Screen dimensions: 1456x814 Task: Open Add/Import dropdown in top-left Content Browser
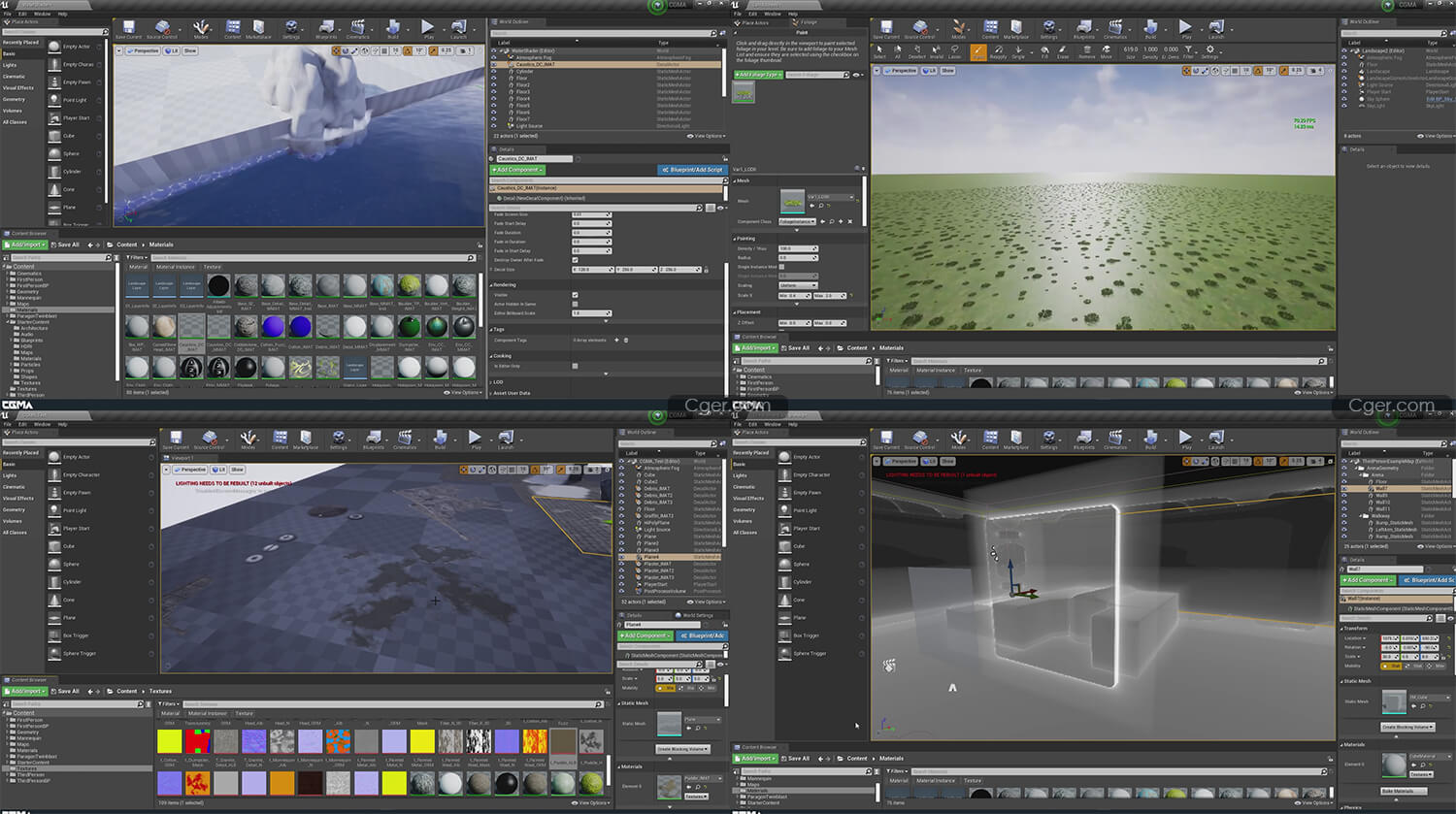point(25,244)
